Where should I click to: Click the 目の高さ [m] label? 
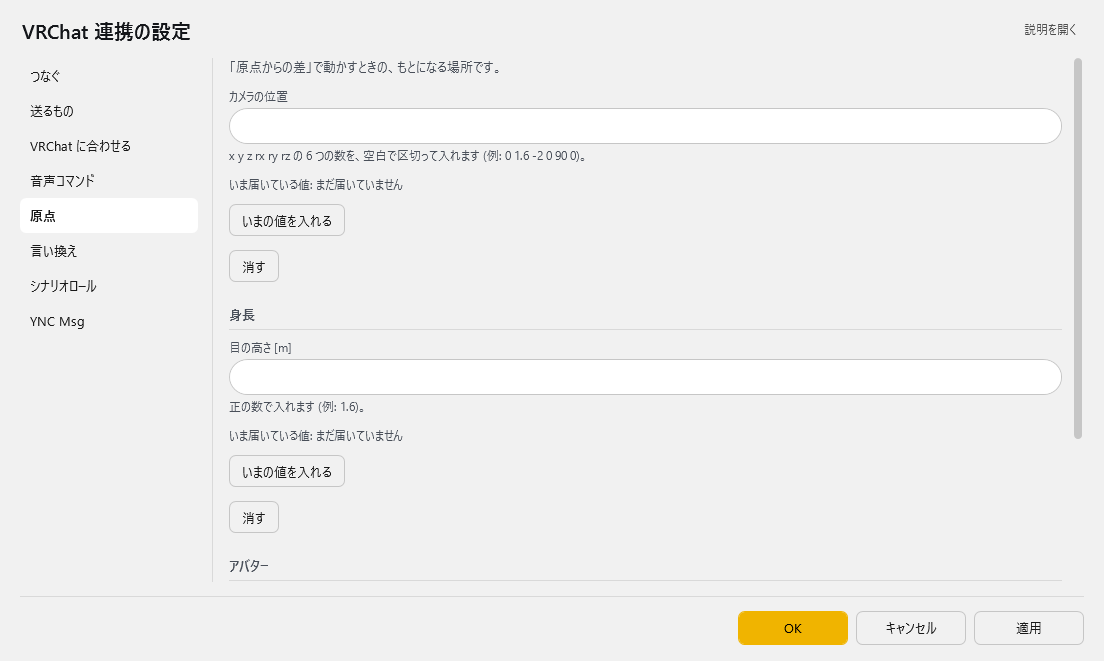tap(261, 348)
